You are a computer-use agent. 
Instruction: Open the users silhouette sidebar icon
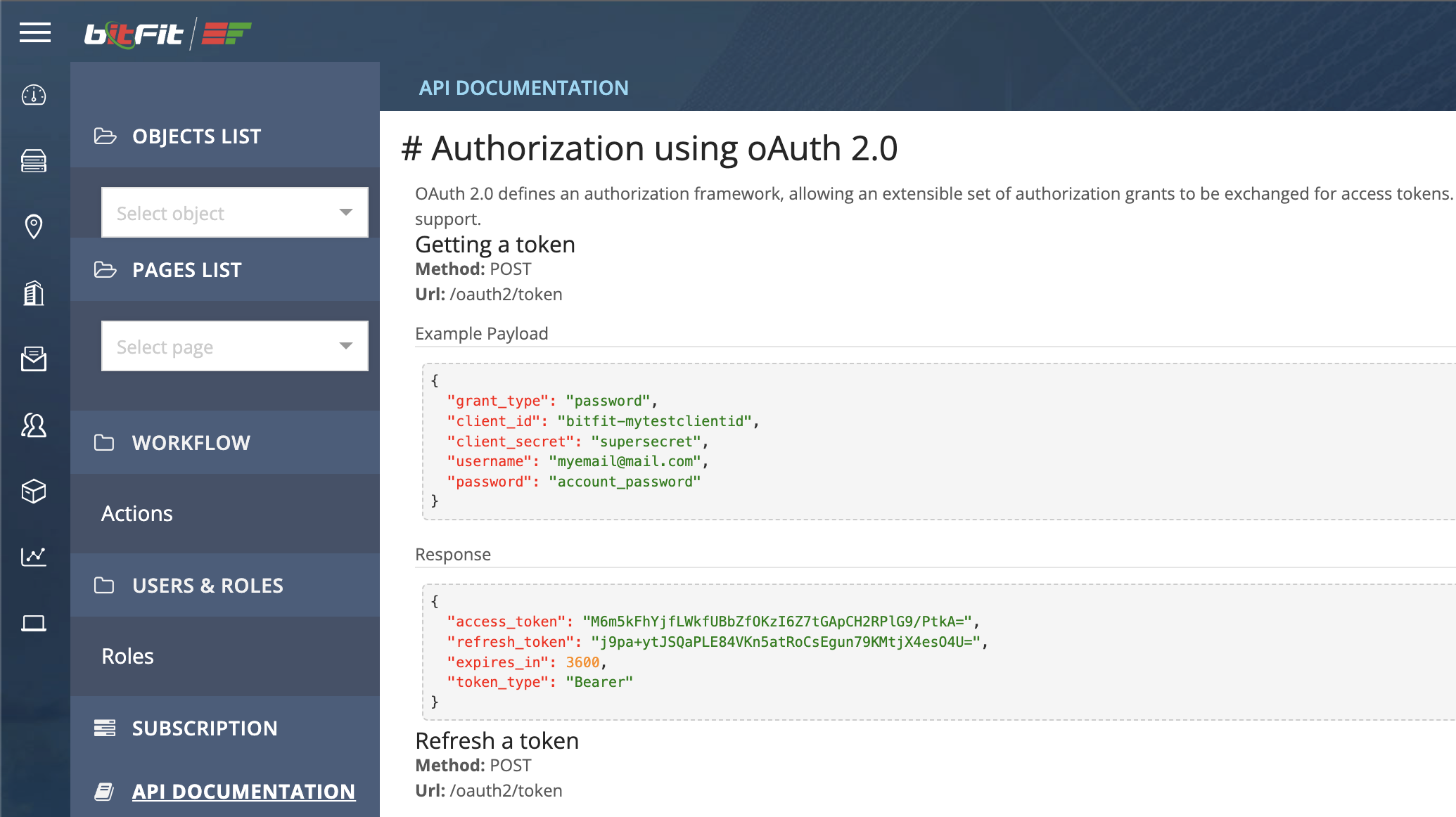34,425
